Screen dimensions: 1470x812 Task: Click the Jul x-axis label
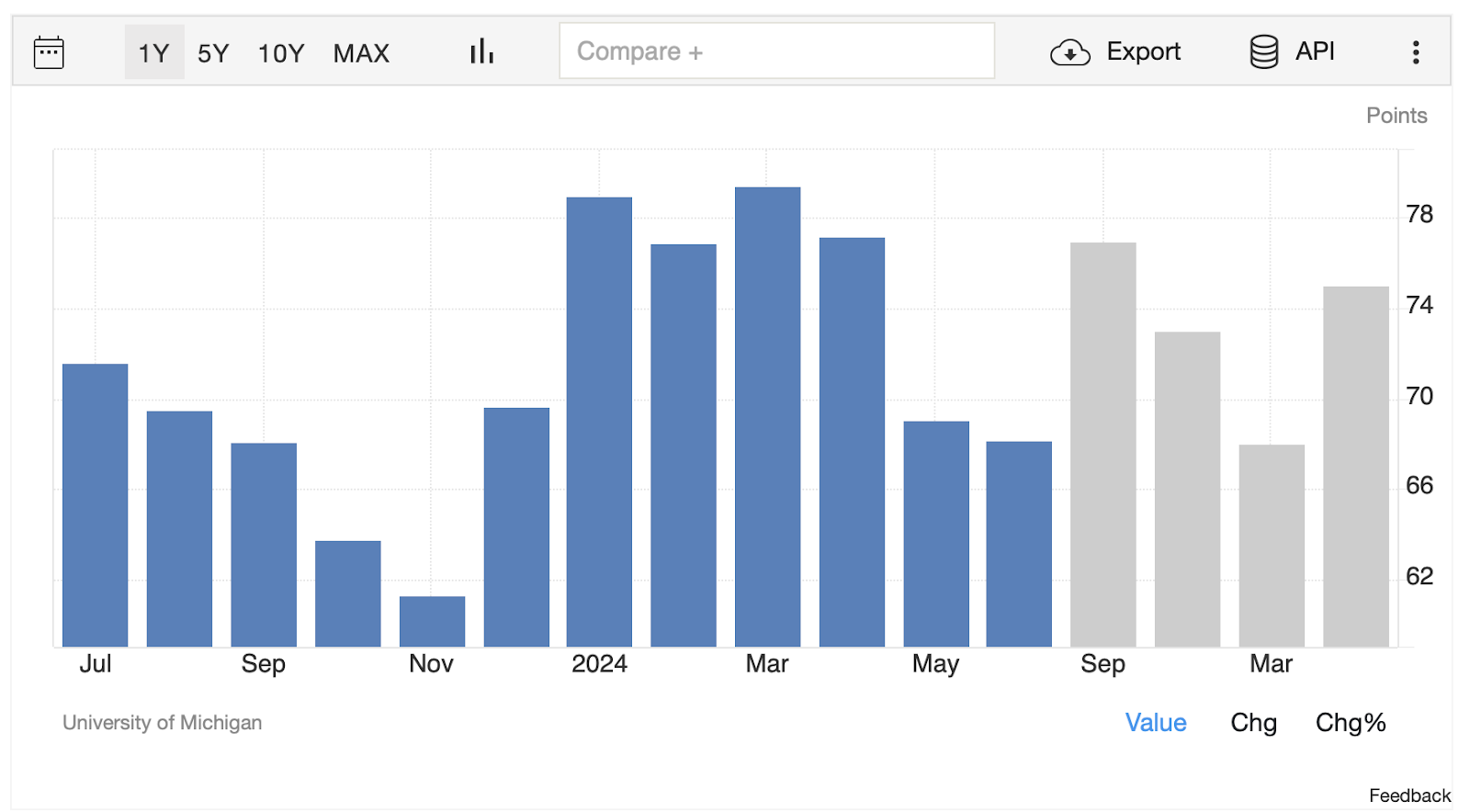[96, 664]
